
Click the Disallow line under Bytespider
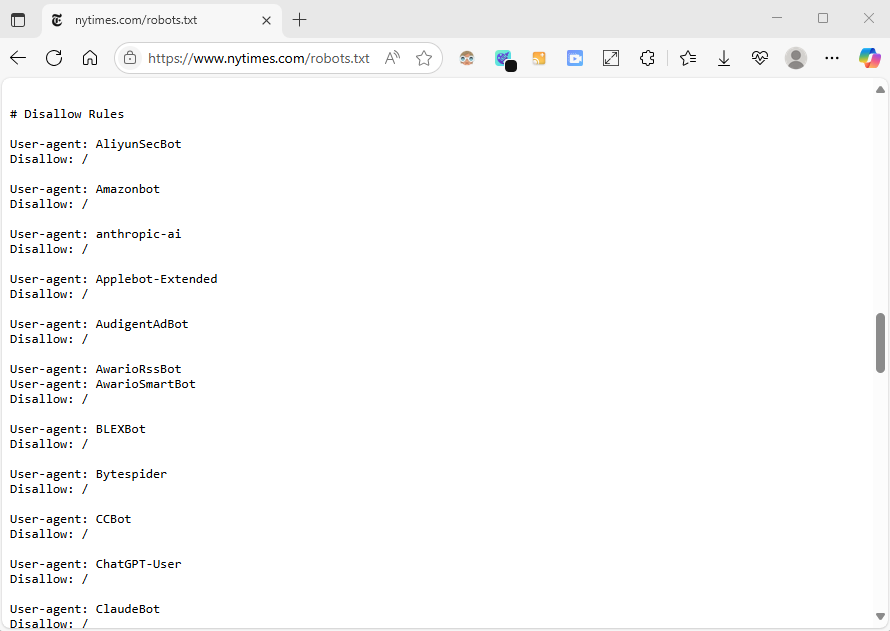(49, 489)
